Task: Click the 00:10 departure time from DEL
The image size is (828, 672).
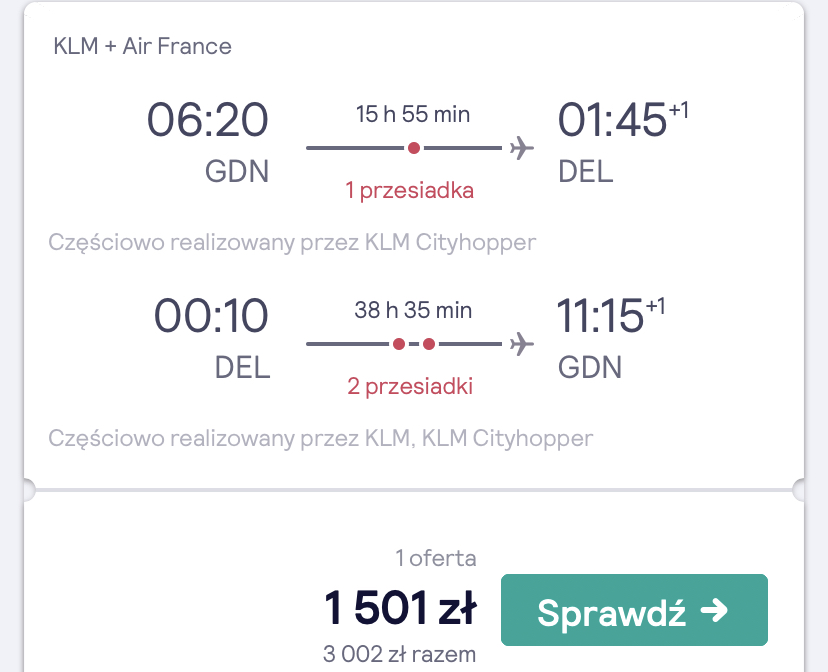Action: coord(211,316)
